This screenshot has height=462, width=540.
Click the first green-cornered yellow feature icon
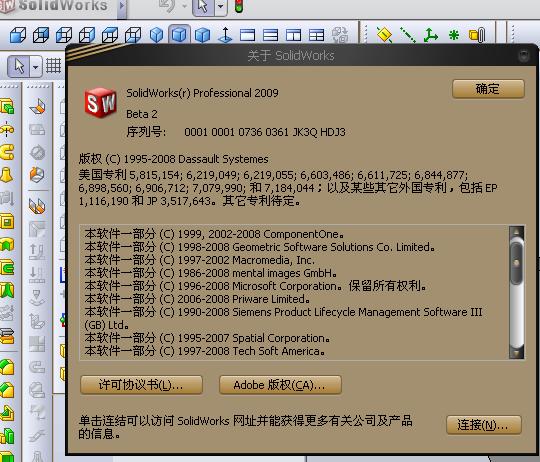[x=7, y=367]
